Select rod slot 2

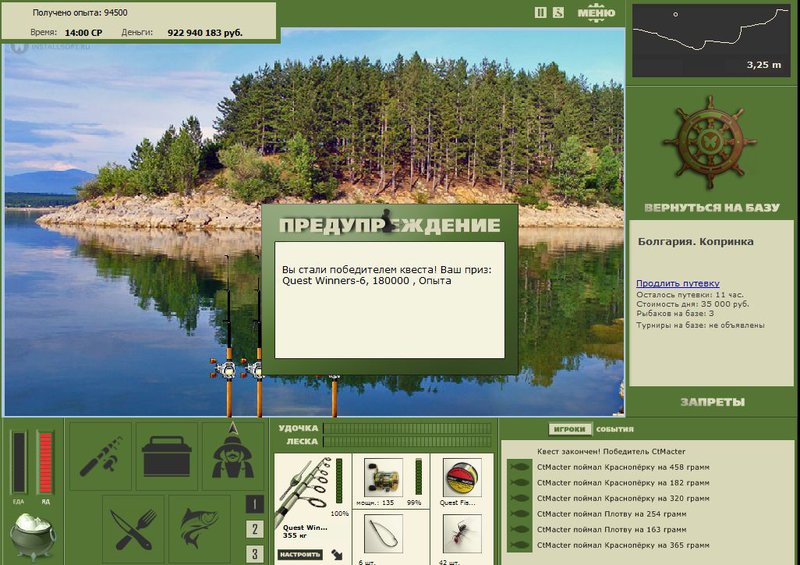click(255, 529)
